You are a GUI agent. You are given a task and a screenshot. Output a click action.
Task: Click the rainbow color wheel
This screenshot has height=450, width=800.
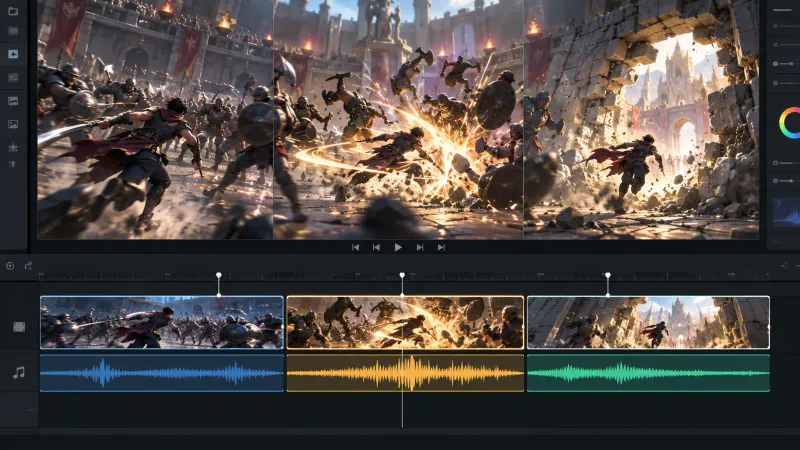tap(789, 122)
